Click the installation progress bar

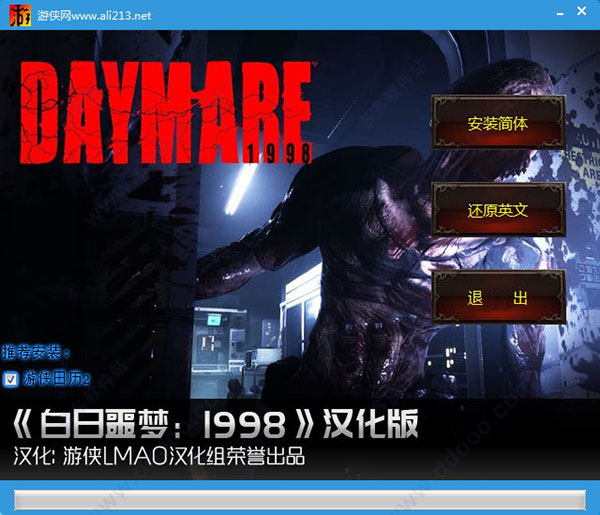[300, 500]
